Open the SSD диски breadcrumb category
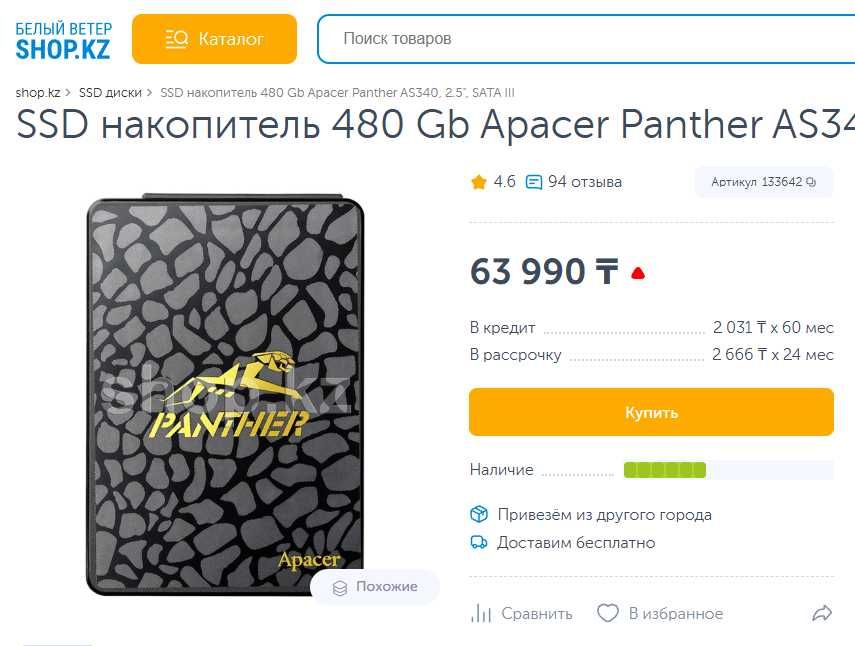The image size is (855, 646). (110, 93)
